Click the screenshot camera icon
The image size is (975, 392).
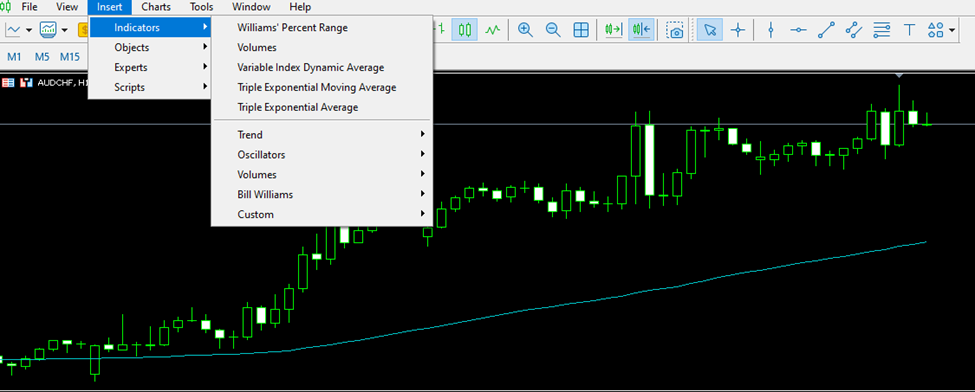(675, 29)
